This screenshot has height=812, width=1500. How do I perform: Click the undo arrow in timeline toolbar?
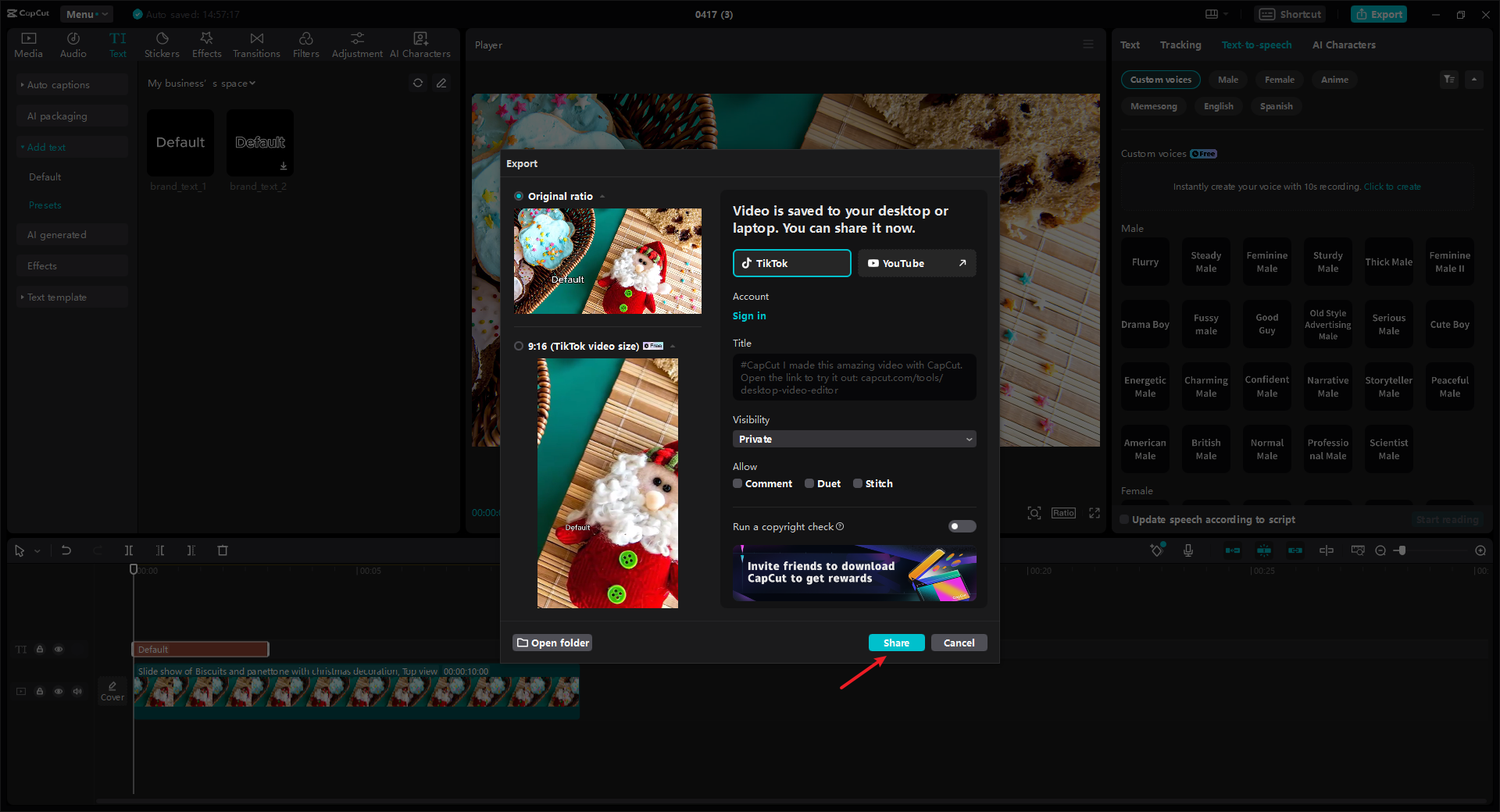tap(66, 550)
